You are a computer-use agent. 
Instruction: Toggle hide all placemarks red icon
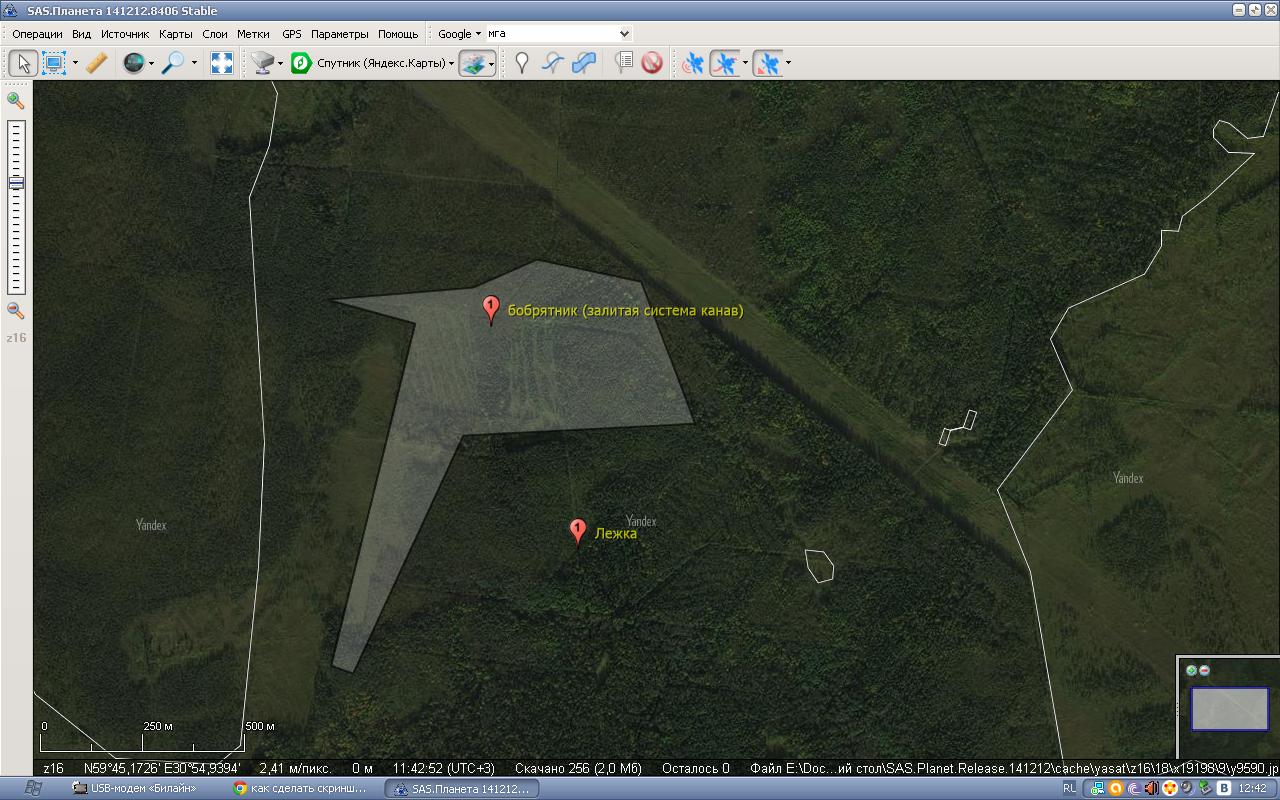point(652,63)
